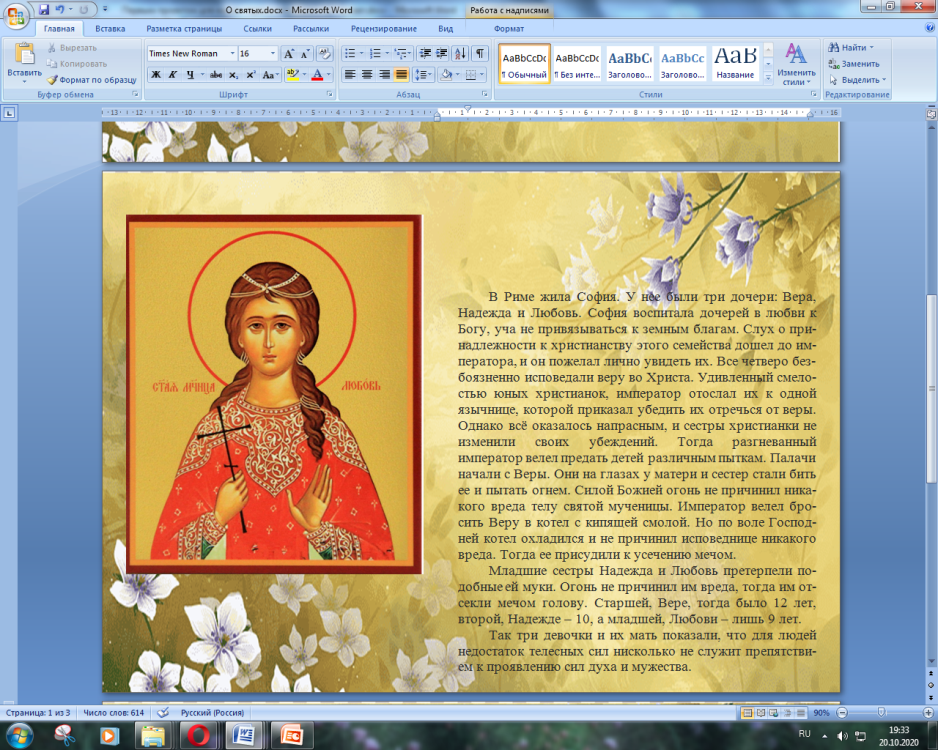The width and height of the screenshot is (938, 750).
Task: Click the Format Painter button
Action: 92,79
